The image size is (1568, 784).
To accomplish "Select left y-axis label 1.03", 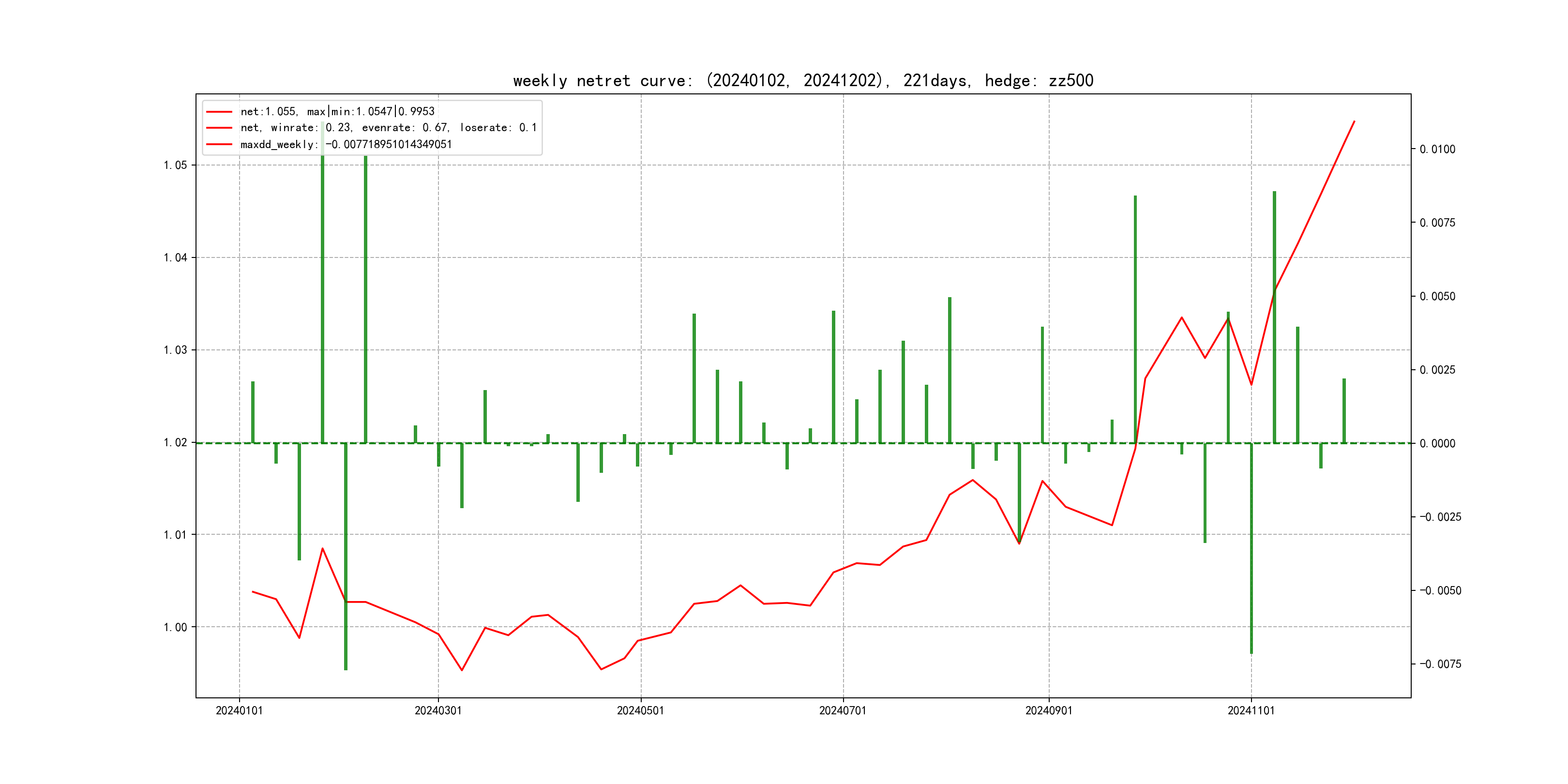I will (175, 350).
